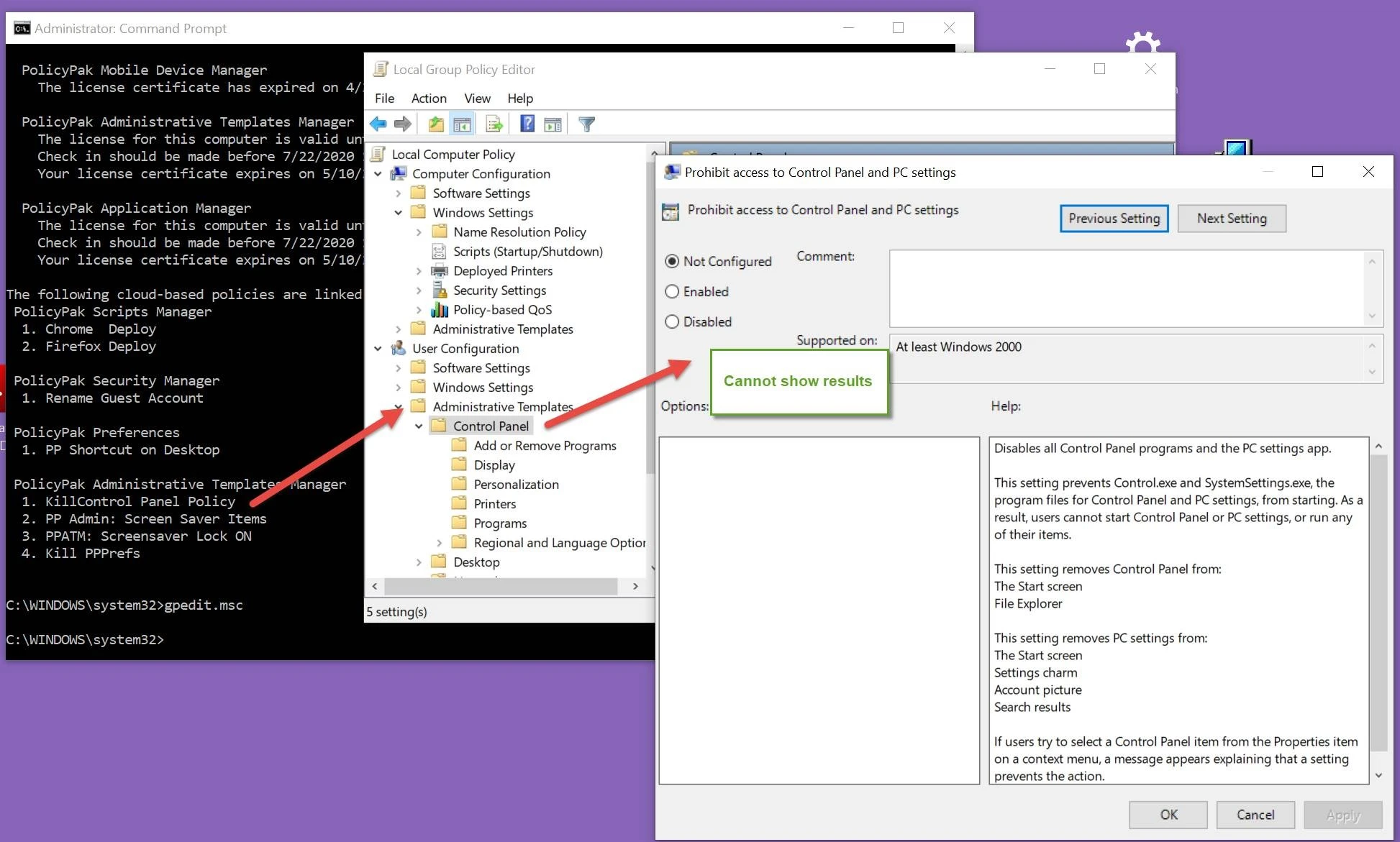Collapse the Control Panel tree node
Screen dimensions: 1400x842
pos(419,426)
